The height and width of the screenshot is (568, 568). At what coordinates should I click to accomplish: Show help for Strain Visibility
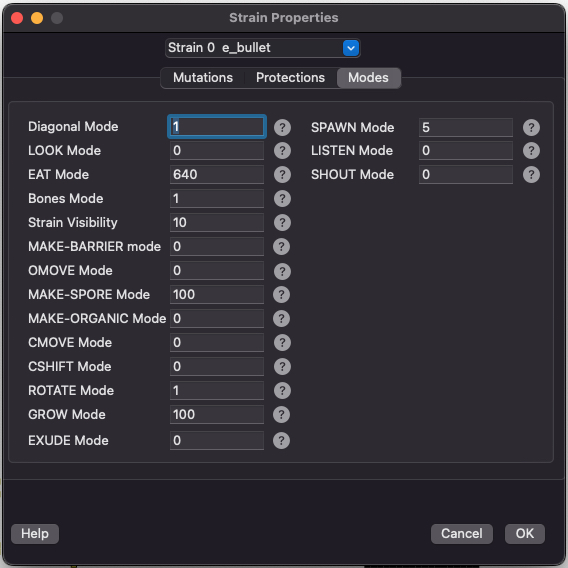coord(282,222)
